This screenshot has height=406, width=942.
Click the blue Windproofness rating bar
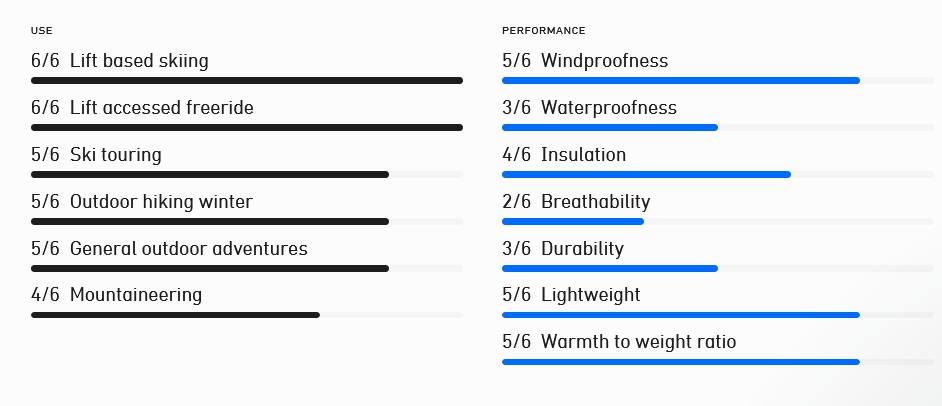[x=680, y=80]
